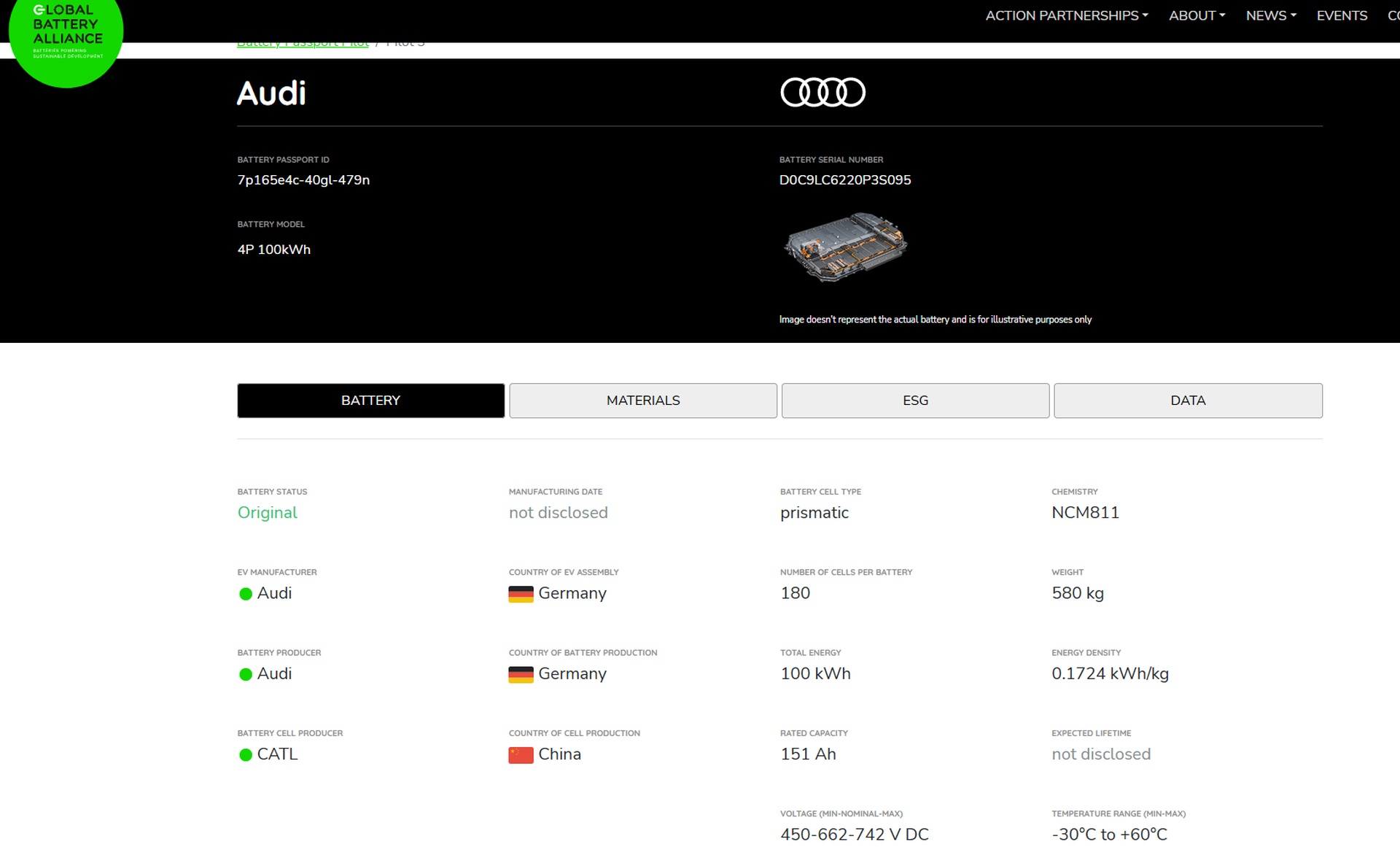Click the Battery Passport ID label
The height and width of the screenshot is (866, 1400).
(x=283, y=160)
